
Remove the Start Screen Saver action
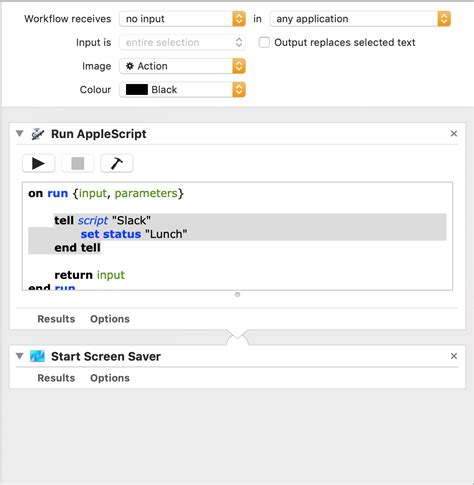(x=454, y=356)
